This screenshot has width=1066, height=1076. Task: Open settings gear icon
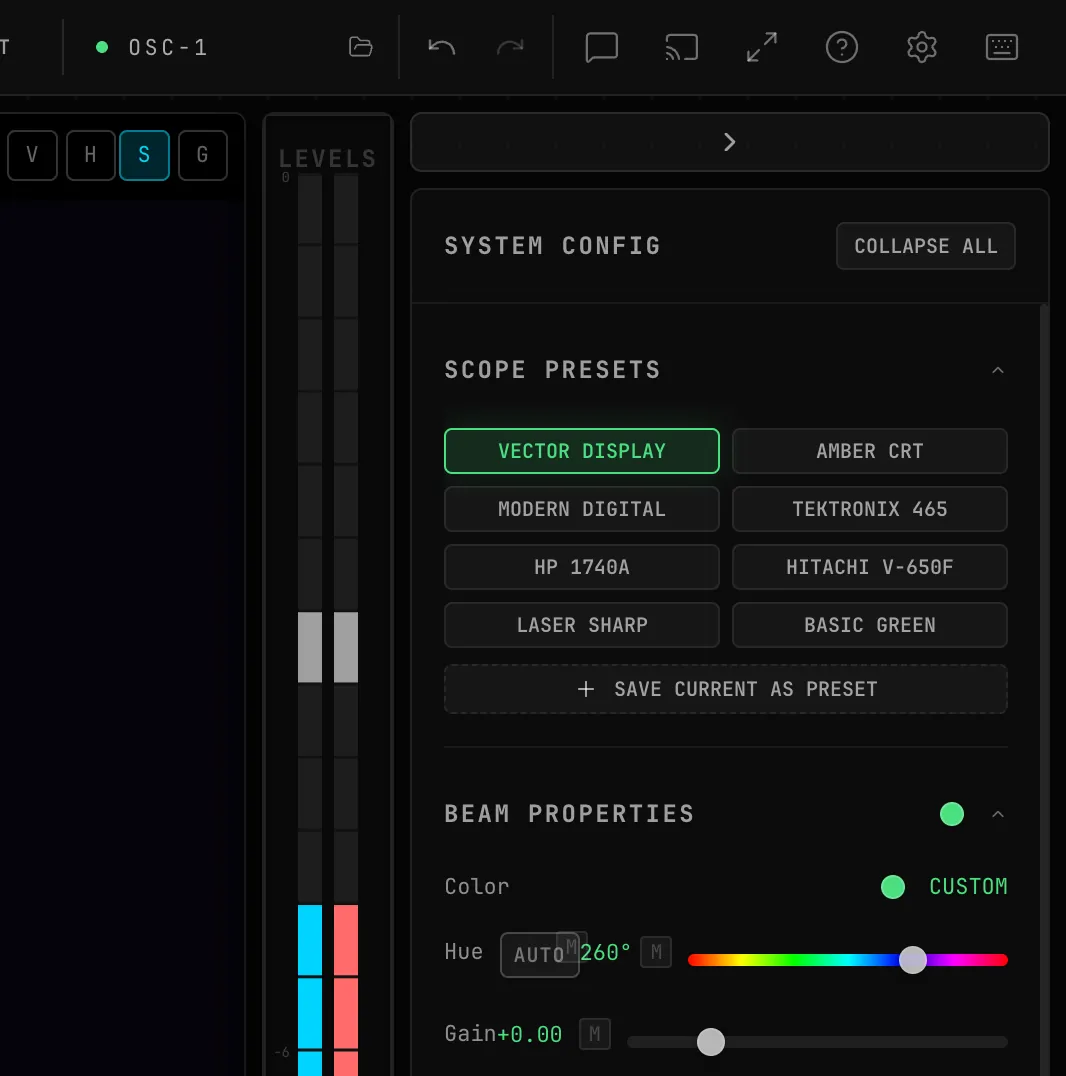click(922, 47)
